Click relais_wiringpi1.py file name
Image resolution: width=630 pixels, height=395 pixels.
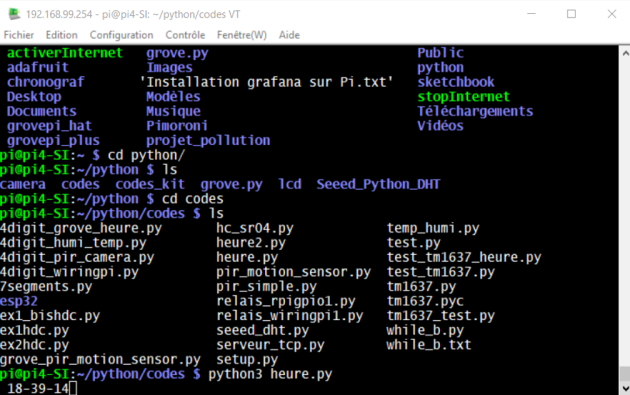pyautogui.click(x=290, y=315)
